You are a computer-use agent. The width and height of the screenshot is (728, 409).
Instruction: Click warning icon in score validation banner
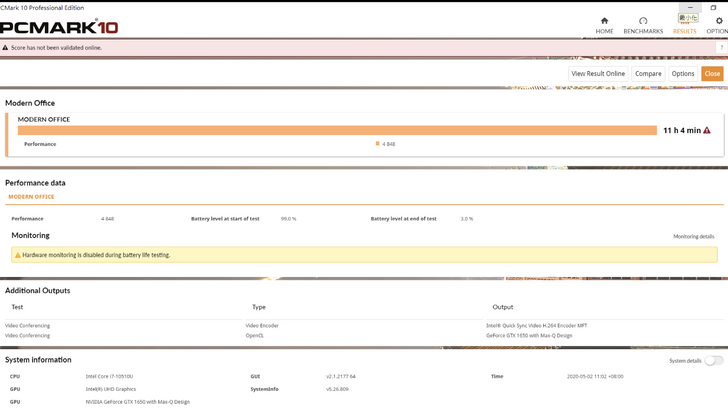point(6,47)
